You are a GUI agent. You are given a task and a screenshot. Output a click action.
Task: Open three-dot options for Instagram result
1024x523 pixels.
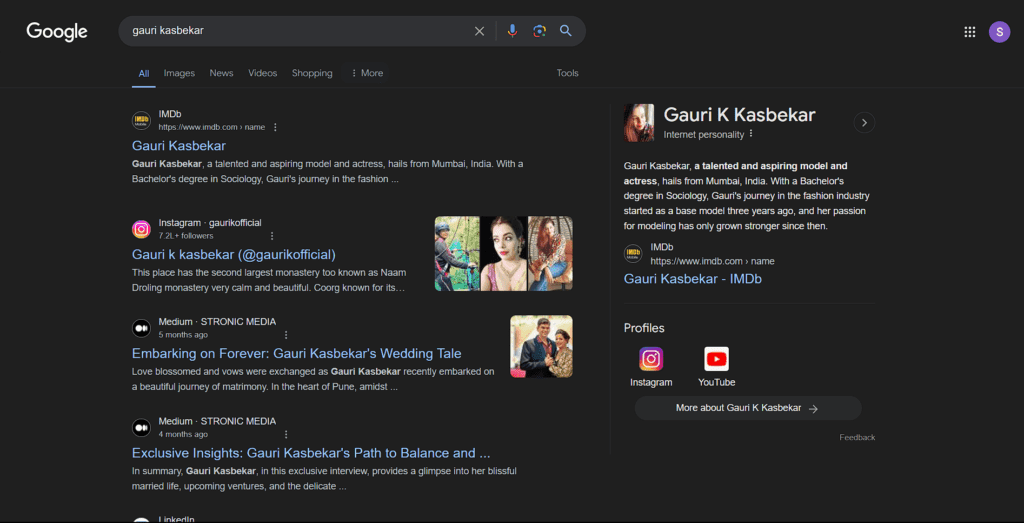(272, 236)
